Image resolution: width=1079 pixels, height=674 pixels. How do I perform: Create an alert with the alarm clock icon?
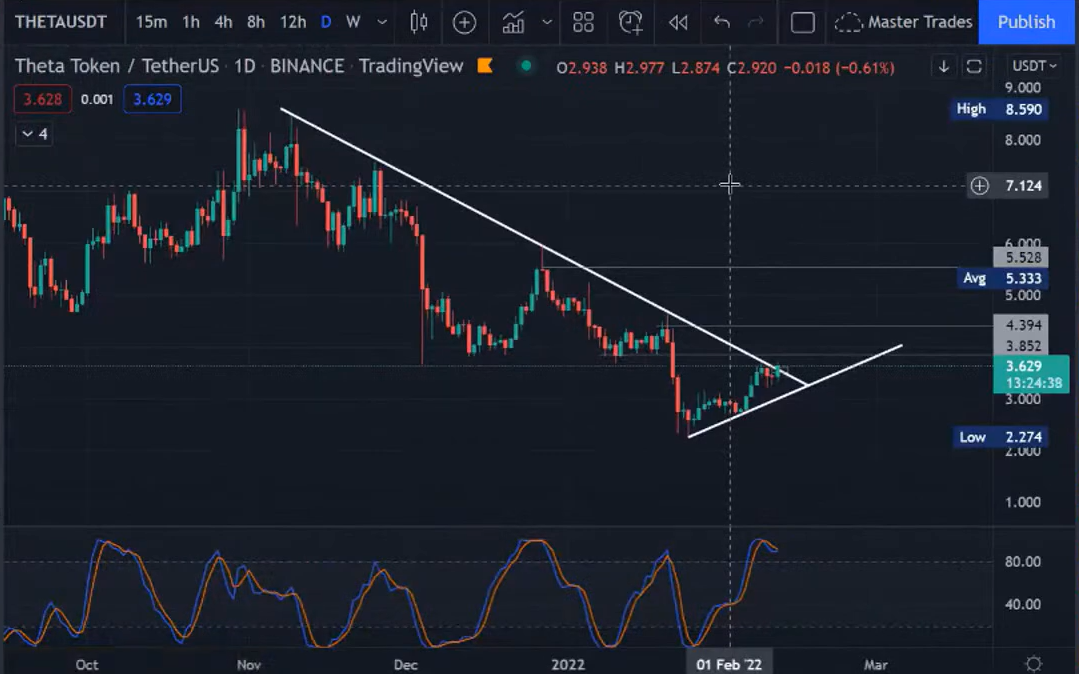click(630, 22)
